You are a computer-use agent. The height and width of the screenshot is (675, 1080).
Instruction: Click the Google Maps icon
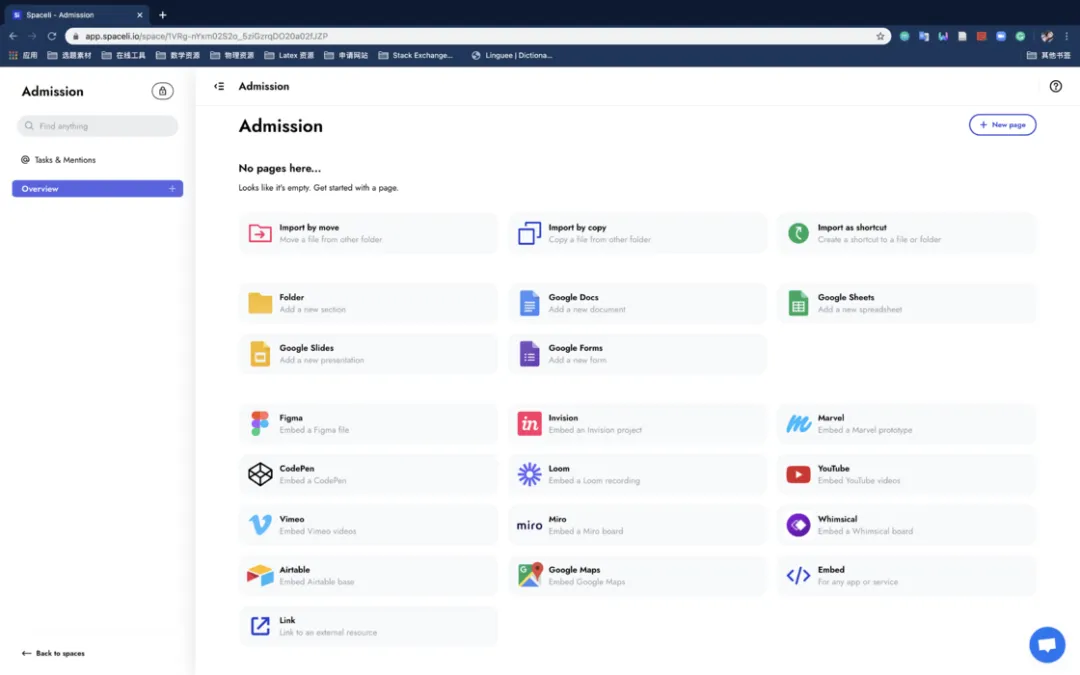(529, 575)
